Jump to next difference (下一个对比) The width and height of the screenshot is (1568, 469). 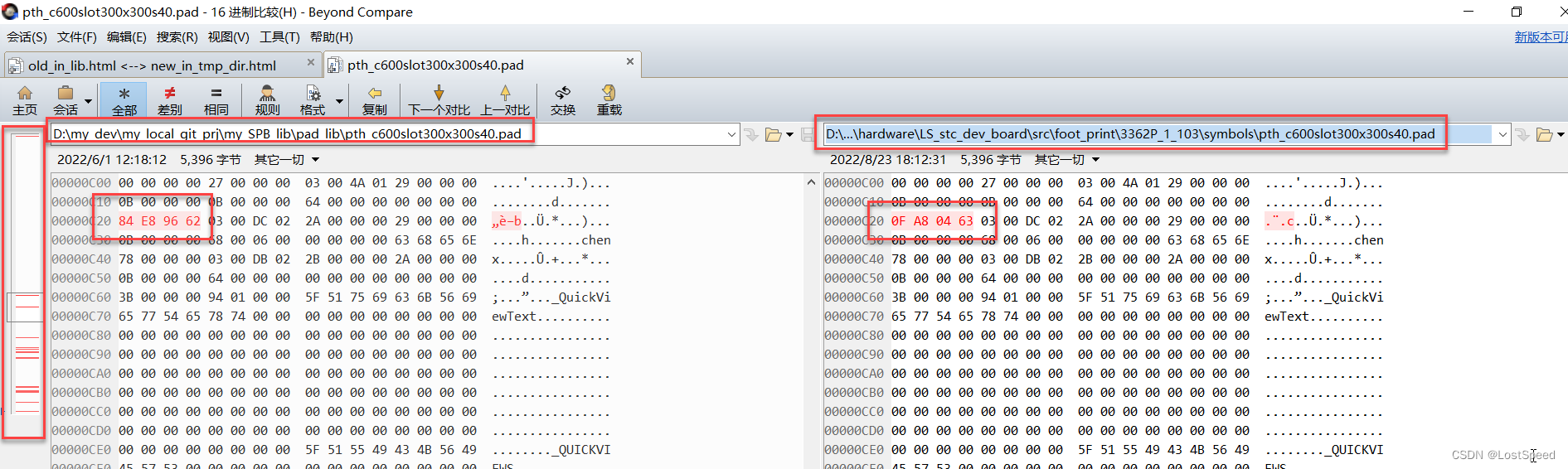click(439, 100)
